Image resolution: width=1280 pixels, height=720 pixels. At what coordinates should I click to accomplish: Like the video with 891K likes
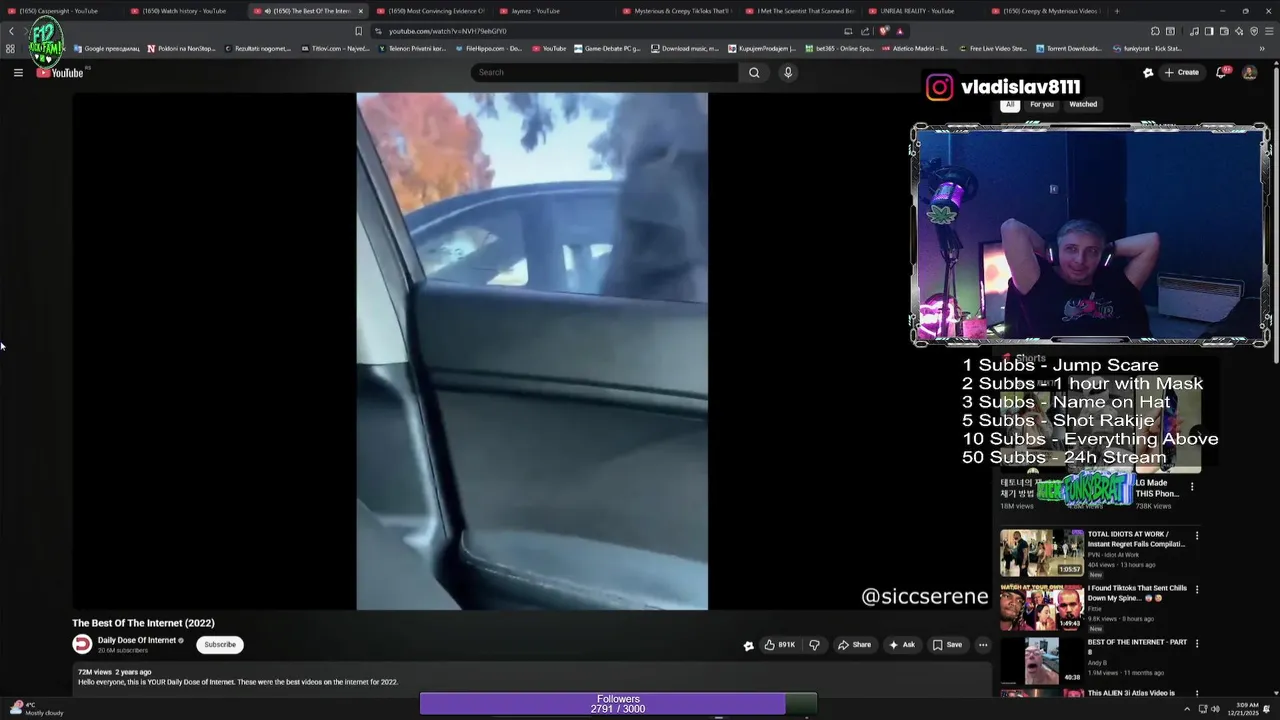point(780,645)
